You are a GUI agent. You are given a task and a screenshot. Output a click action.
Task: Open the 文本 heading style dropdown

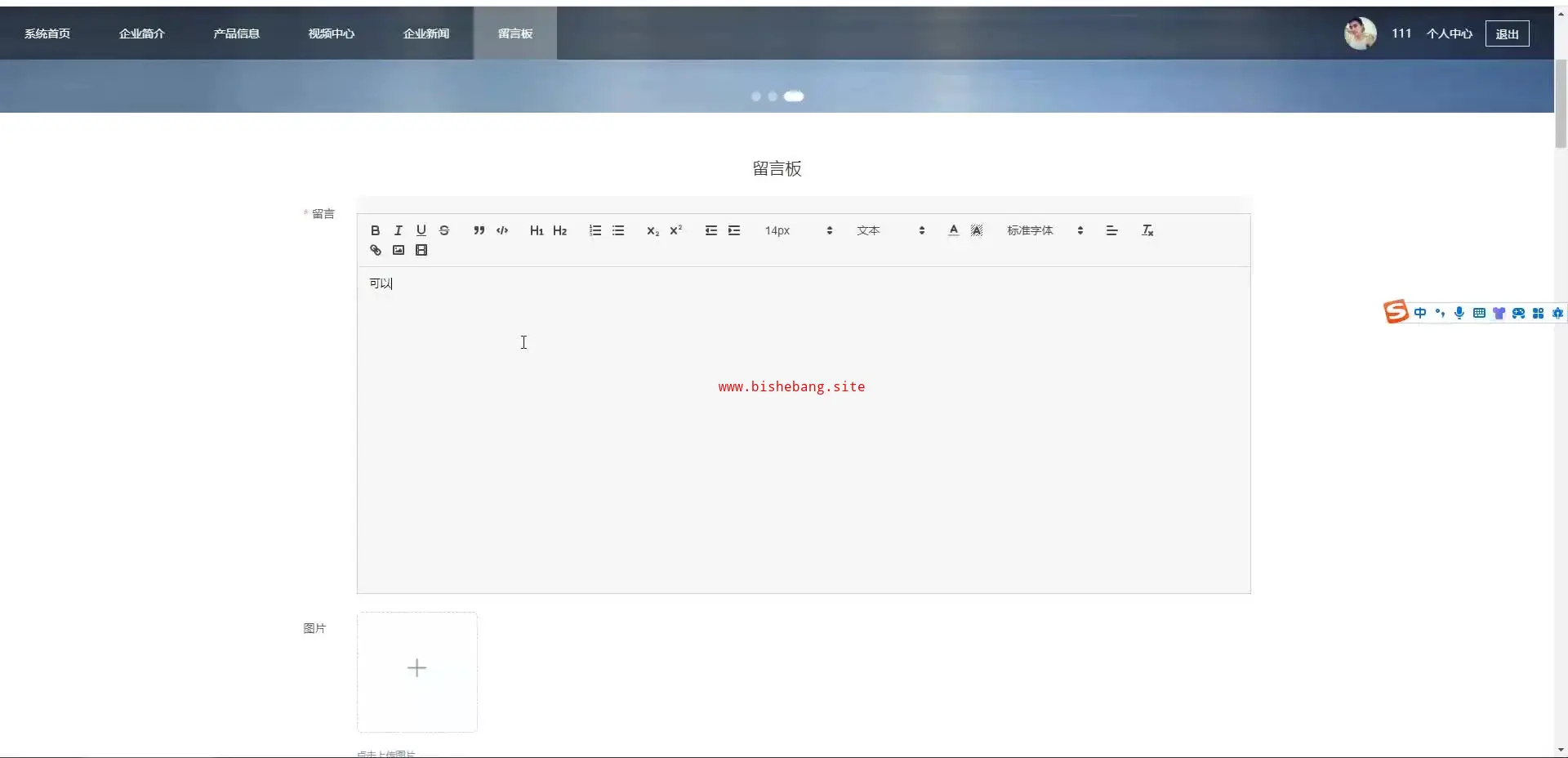click(891, 230)
